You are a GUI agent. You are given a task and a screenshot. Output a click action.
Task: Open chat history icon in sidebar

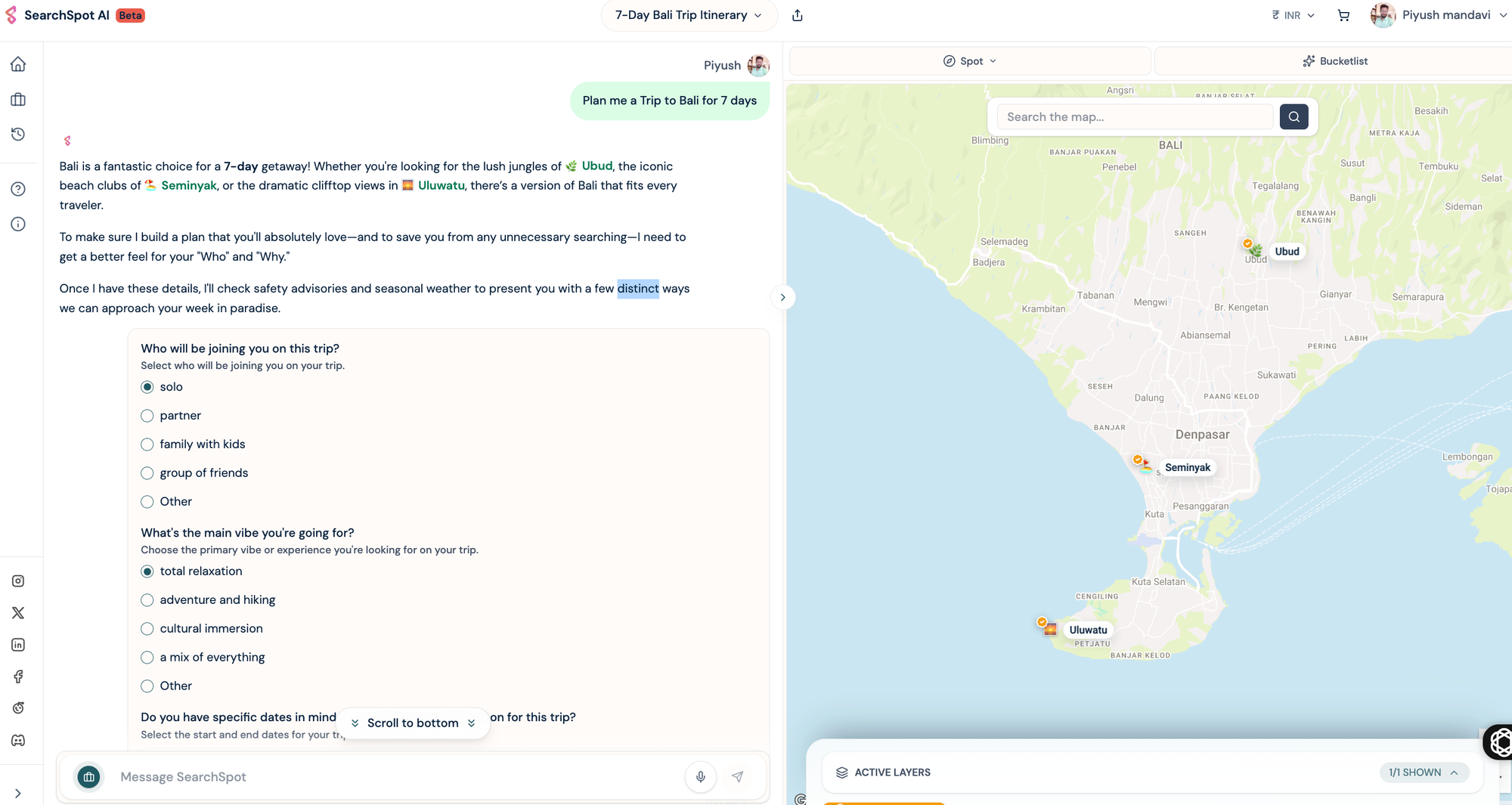point(18,135)
